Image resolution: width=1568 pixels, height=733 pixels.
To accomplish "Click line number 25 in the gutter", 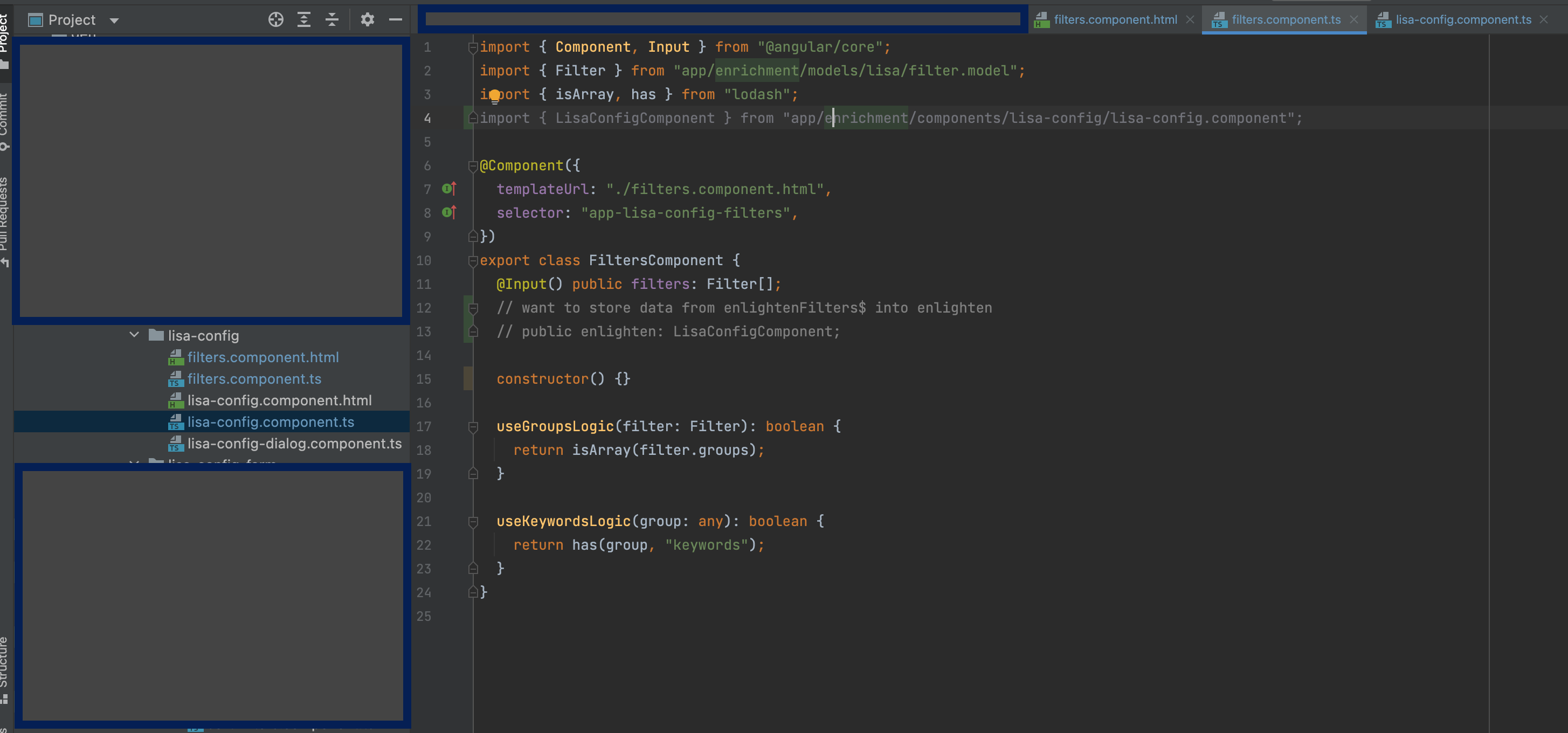I will tap(424, 617).
